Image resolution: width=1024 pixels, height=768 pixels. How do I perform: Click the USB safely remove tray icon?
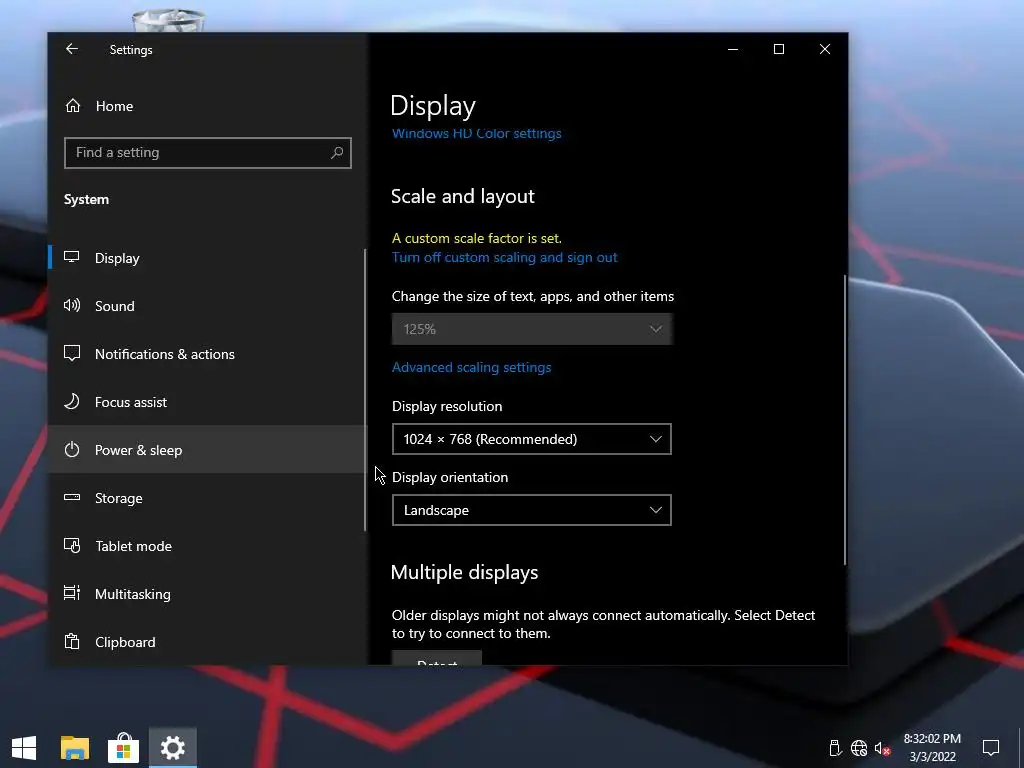coord(835,748)
